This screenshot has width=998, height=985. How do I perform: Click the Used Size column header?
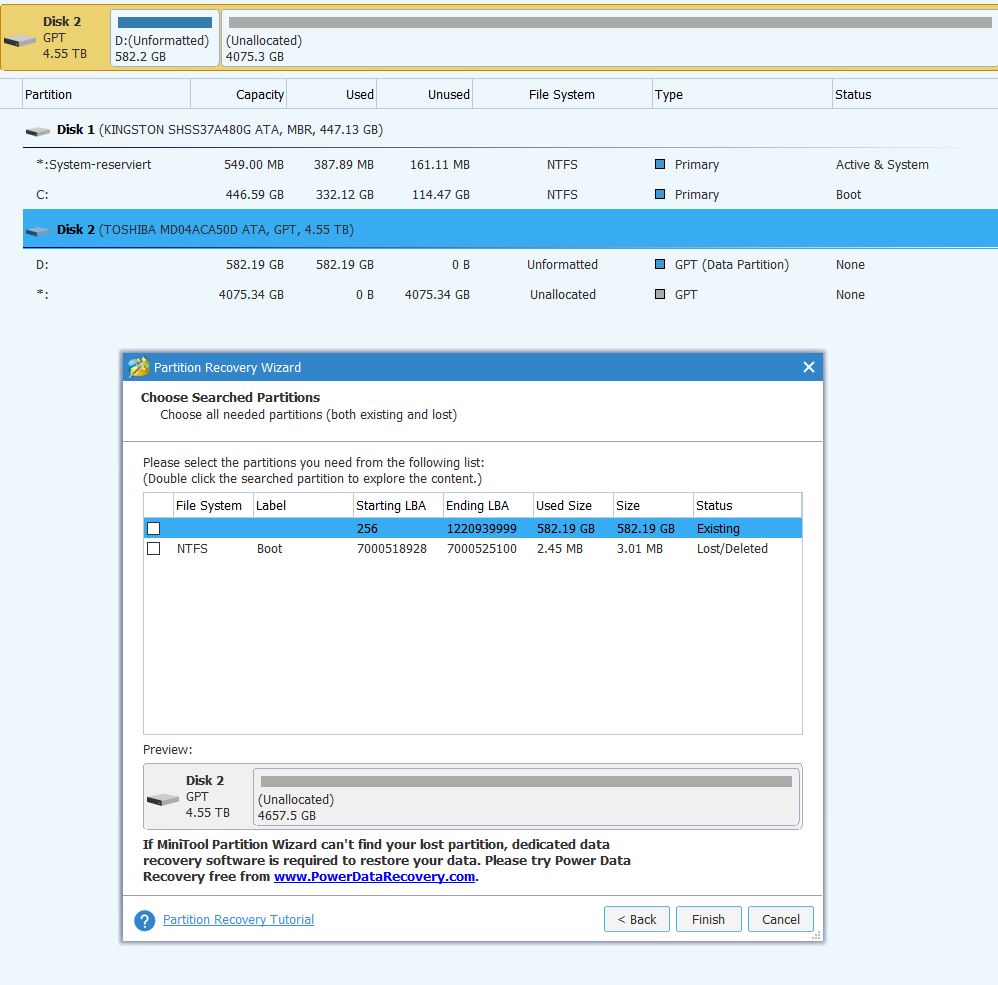click(x=573, y=505)
